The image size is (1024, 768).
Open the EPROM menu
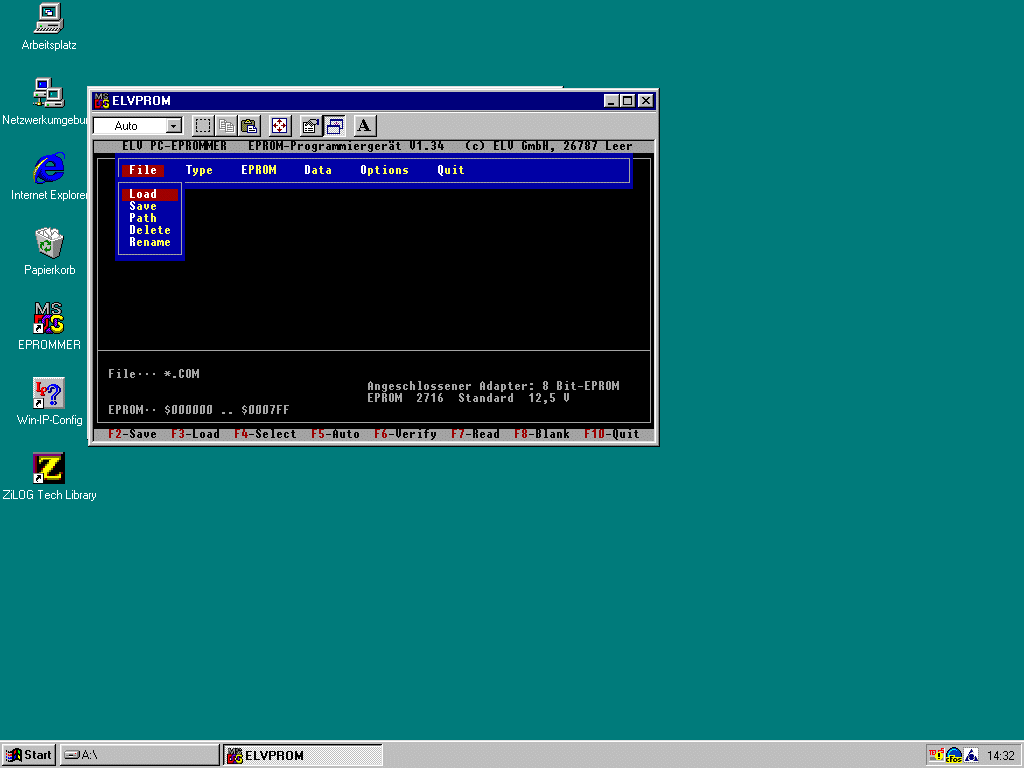259,170
